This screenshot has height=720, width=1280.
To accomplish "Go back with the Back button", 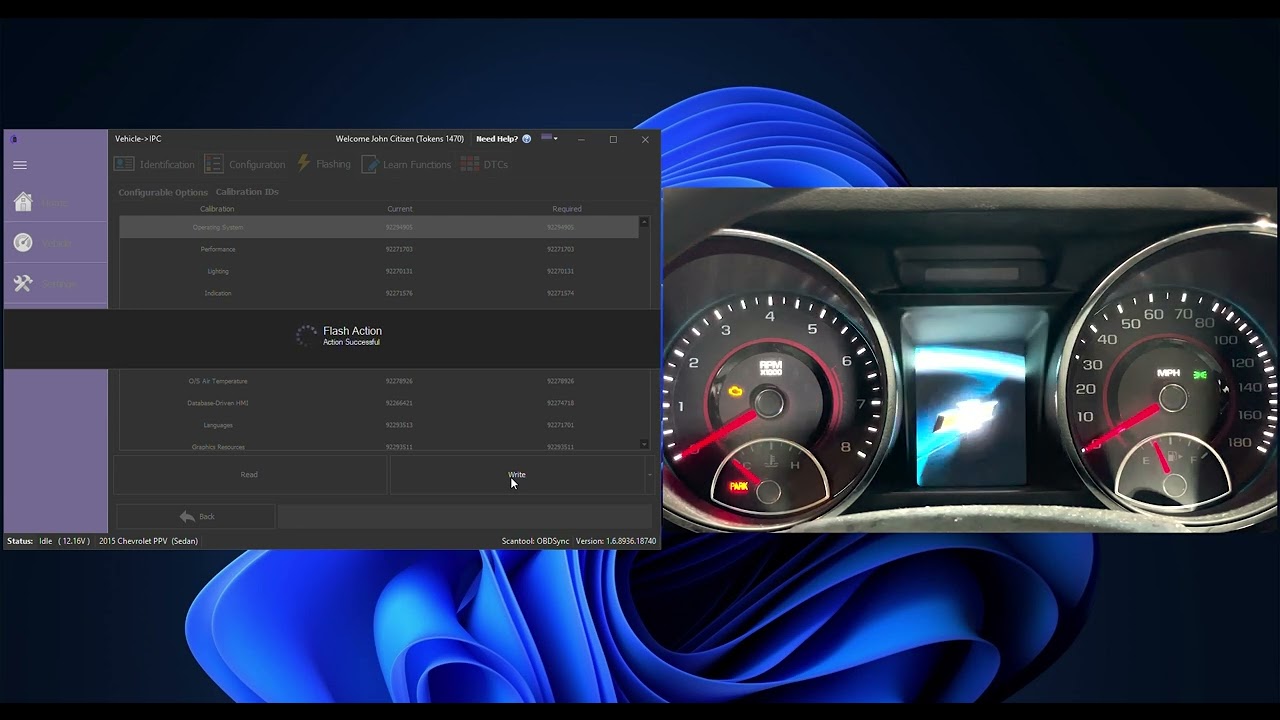I will [196, 517].
